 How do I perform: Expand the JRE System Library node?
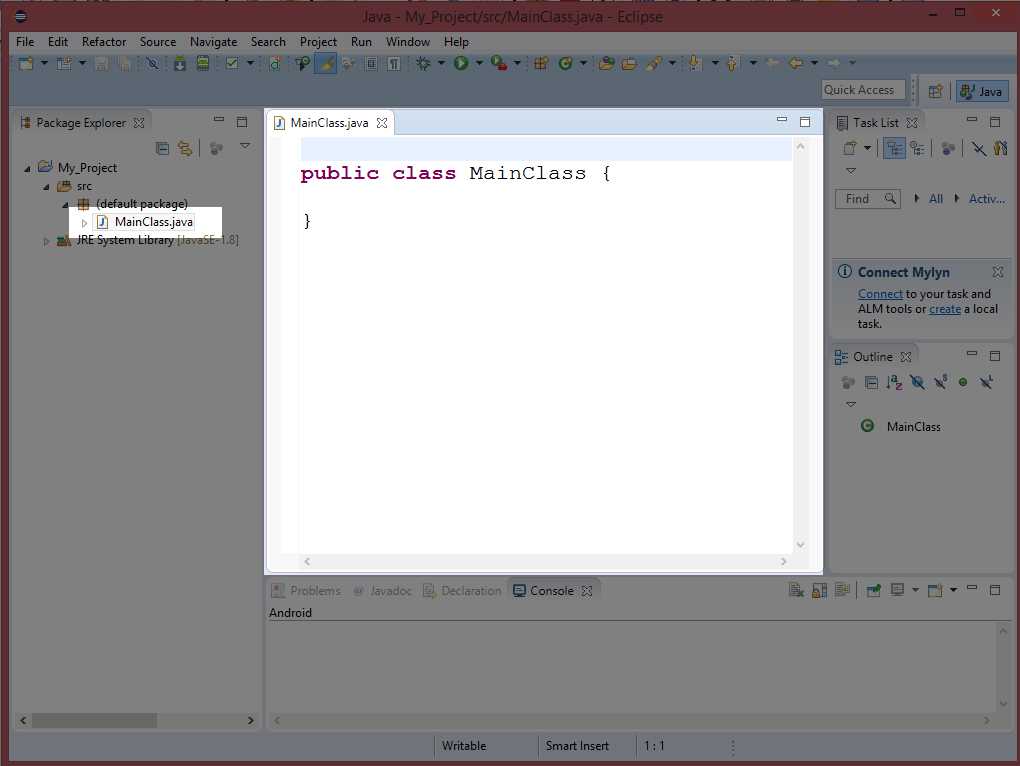click(45, 240)
